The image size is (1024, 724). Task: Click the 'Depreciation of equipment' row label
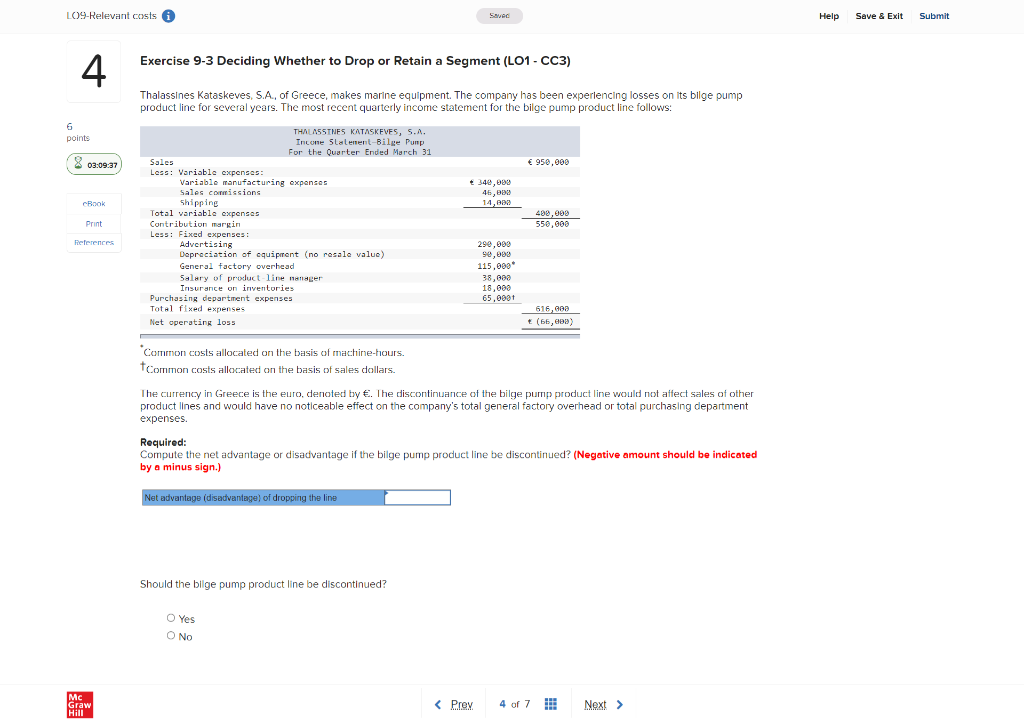point(282,254)
